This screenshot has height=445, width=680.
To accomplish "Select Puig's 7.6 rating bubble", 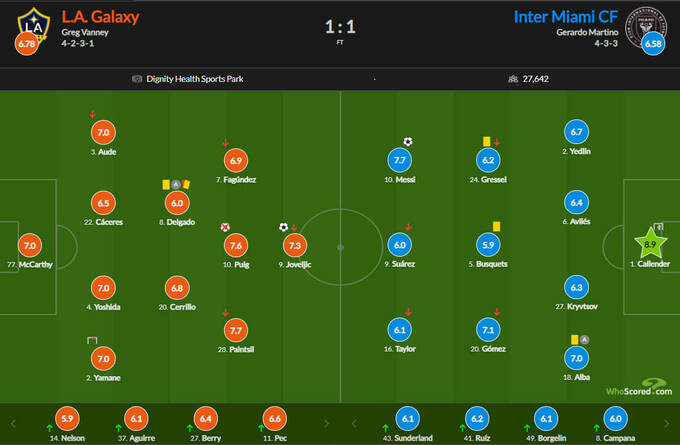I will point(236,246).
